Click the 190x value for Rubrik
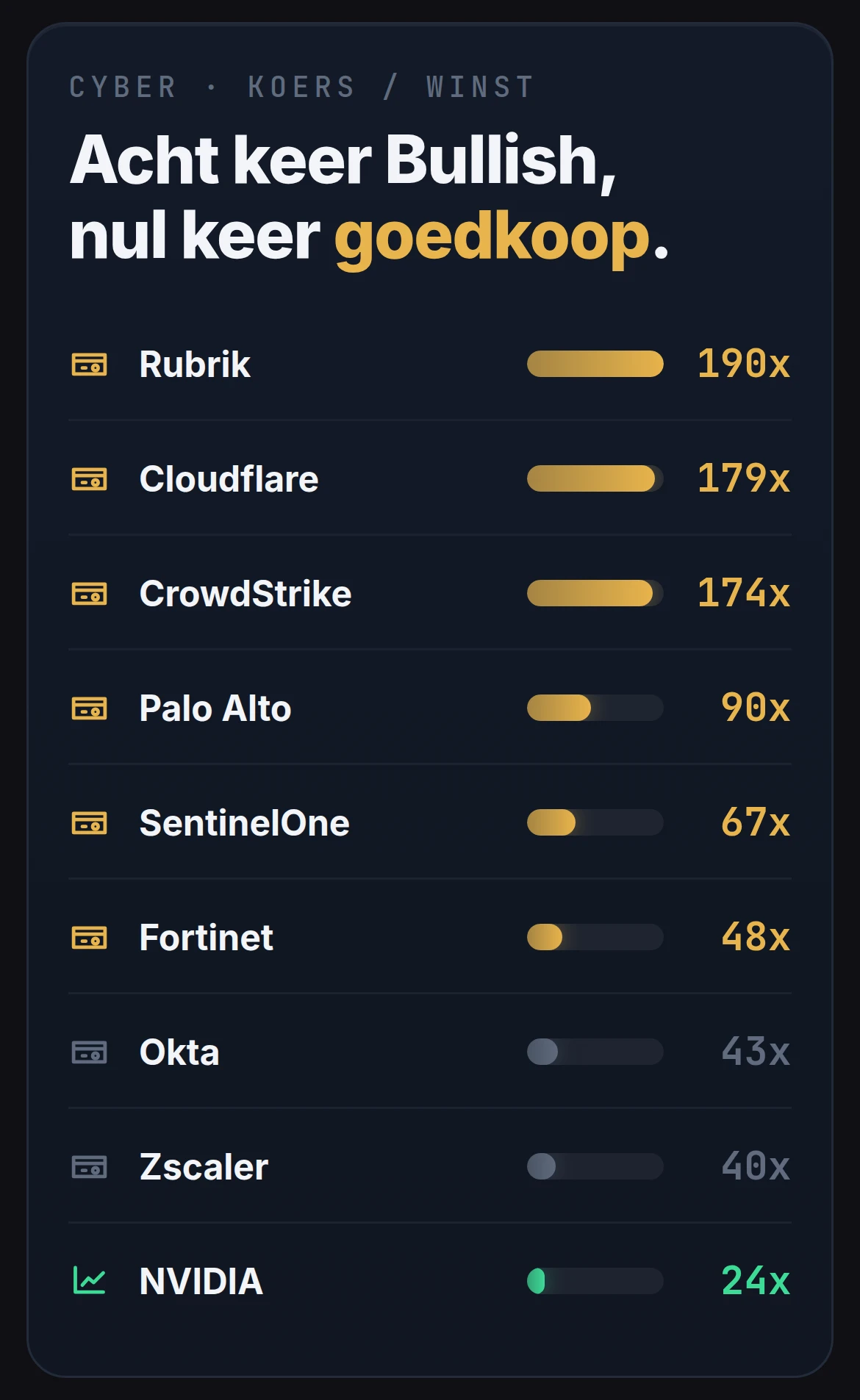The width and height of the screenshot is (860, 1400). pos(744,364)
